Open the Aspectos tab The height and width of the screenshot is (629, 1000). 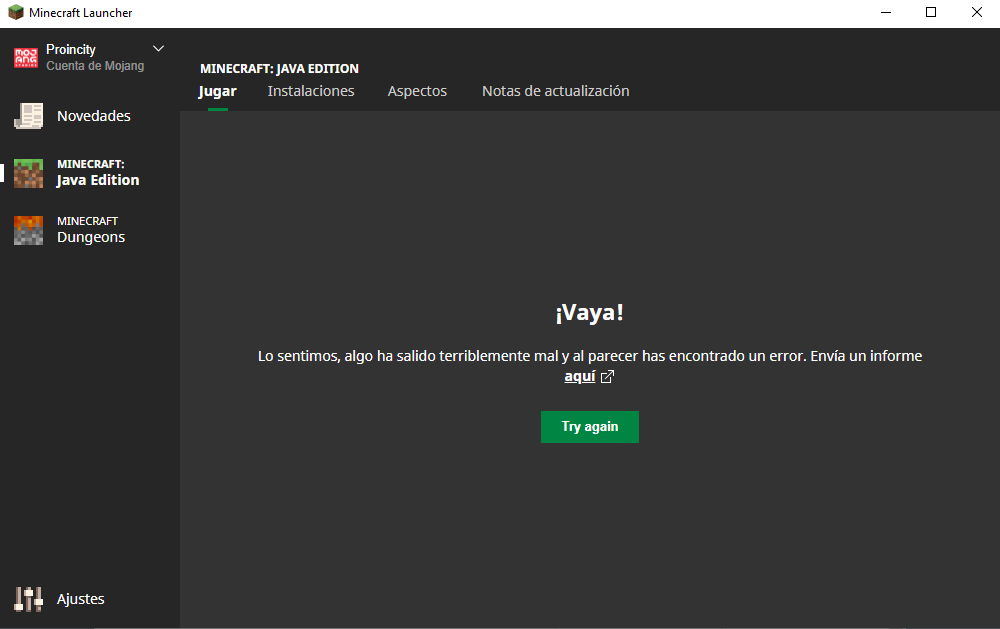[x=417, y=91]
